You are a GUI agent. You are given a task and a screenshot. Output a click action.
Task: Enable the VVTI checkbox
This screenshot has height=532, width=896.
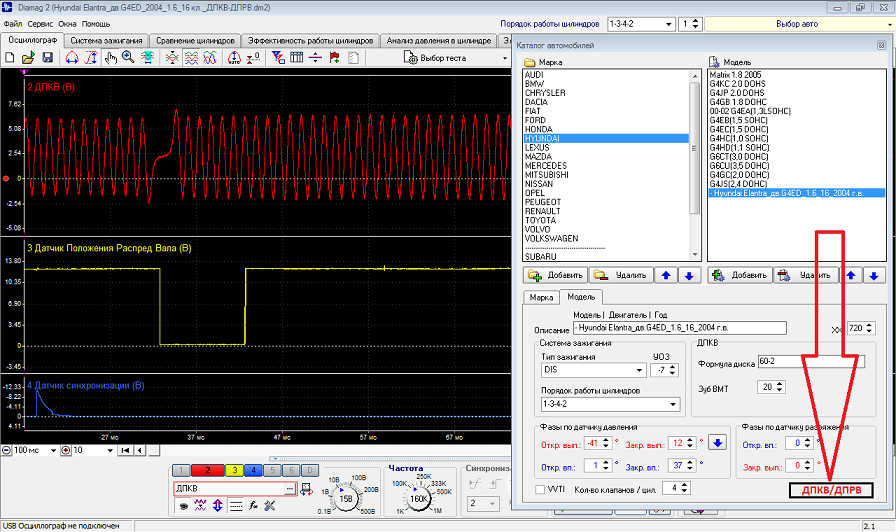pos(540,489)
